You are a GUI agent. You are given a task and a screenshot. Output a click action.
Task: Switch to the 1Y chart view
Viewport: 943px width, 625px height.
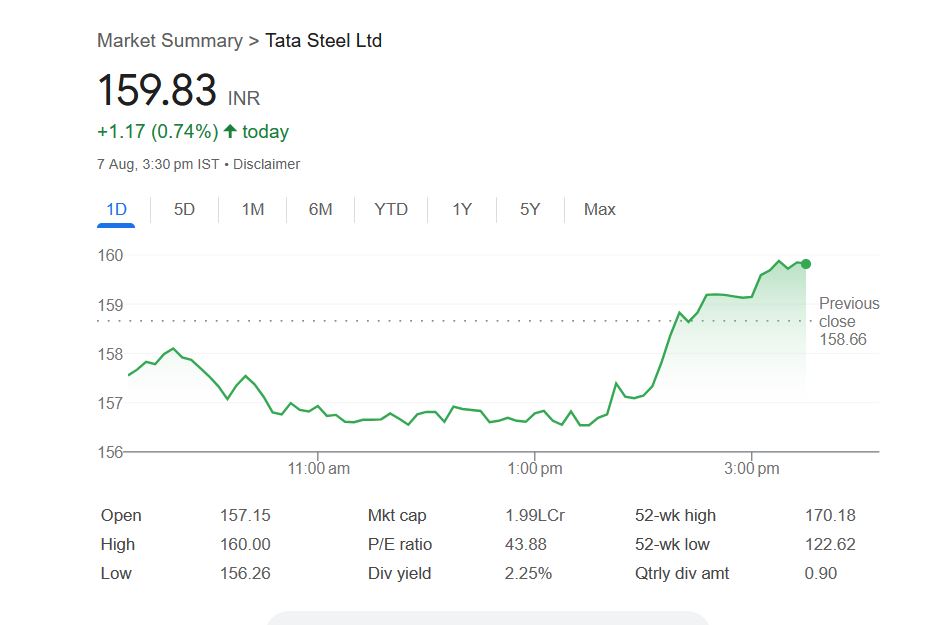[x=461, y=209]
